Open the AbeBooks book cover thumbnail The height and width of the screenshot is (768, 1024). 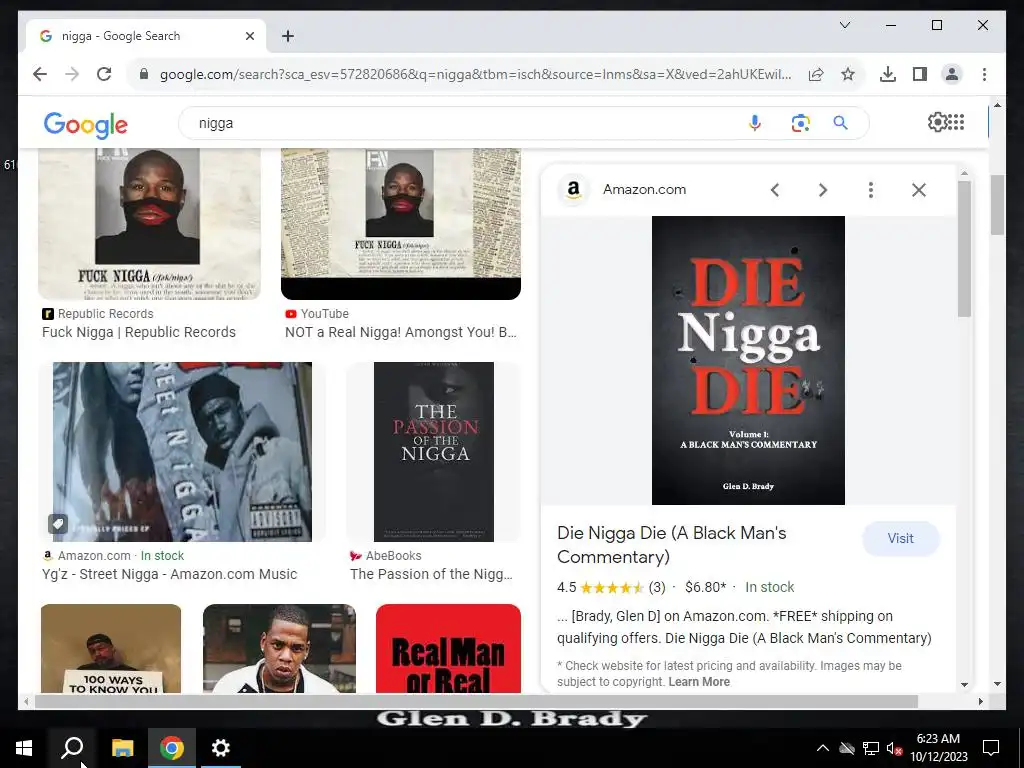pos(434,452)
